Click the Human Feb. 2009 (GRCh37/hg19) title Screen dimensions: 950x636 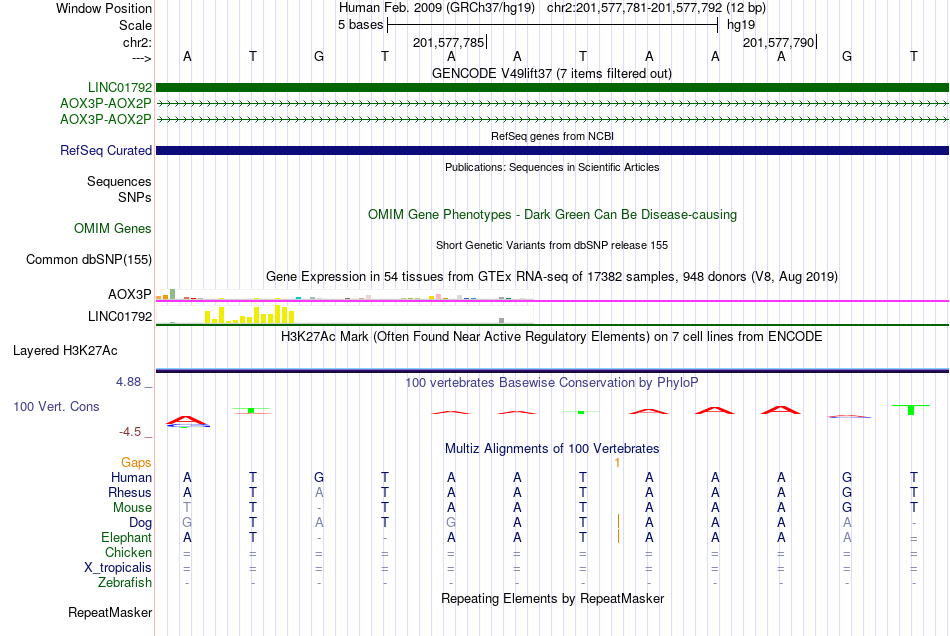pos(437,8)
